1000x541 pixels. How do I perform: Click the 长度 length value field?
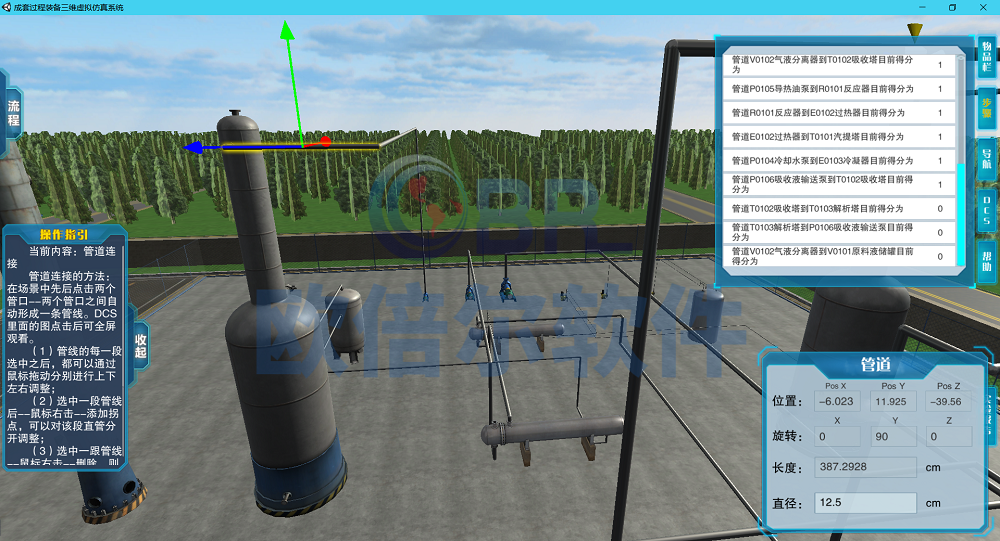click(x=866, y=468)
